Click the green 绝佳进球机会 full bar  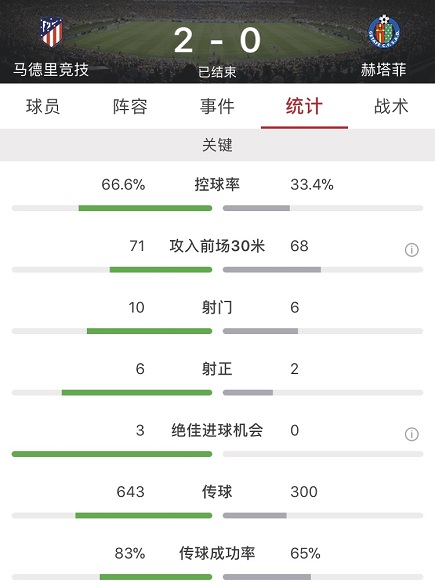[112, 454]
